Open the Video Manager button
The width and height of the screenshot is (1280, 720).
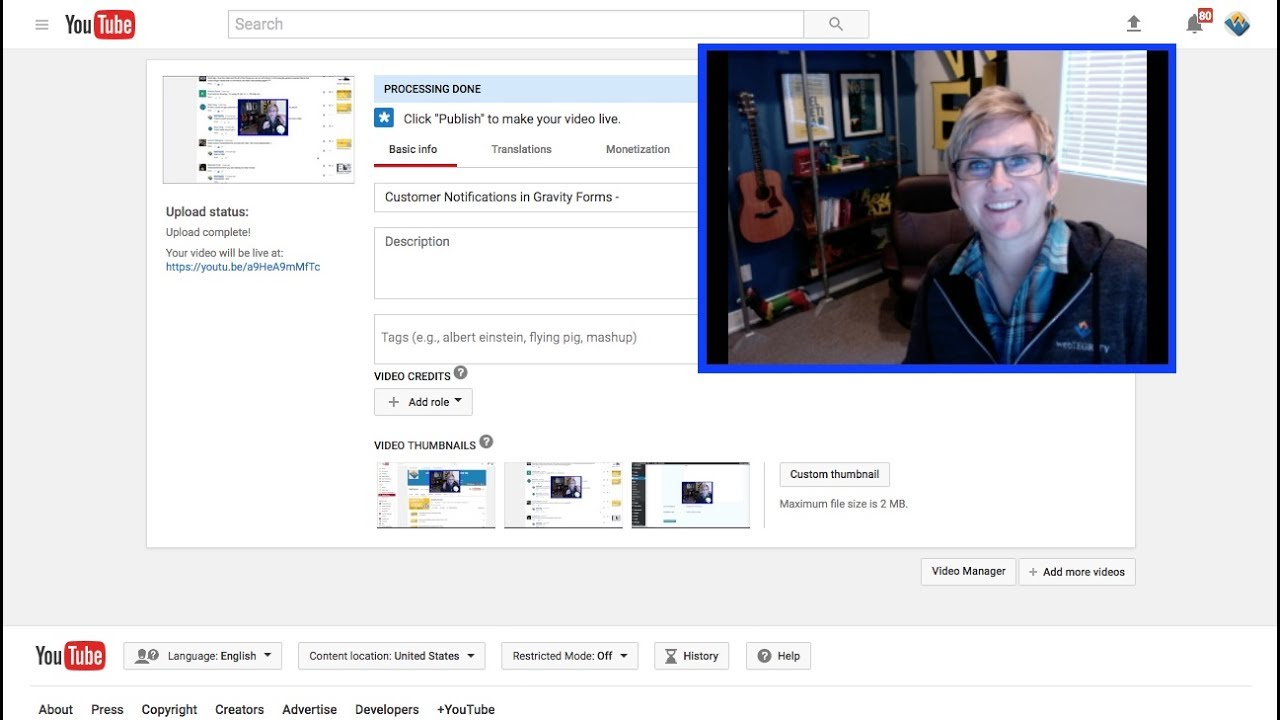tap(968, 571)
